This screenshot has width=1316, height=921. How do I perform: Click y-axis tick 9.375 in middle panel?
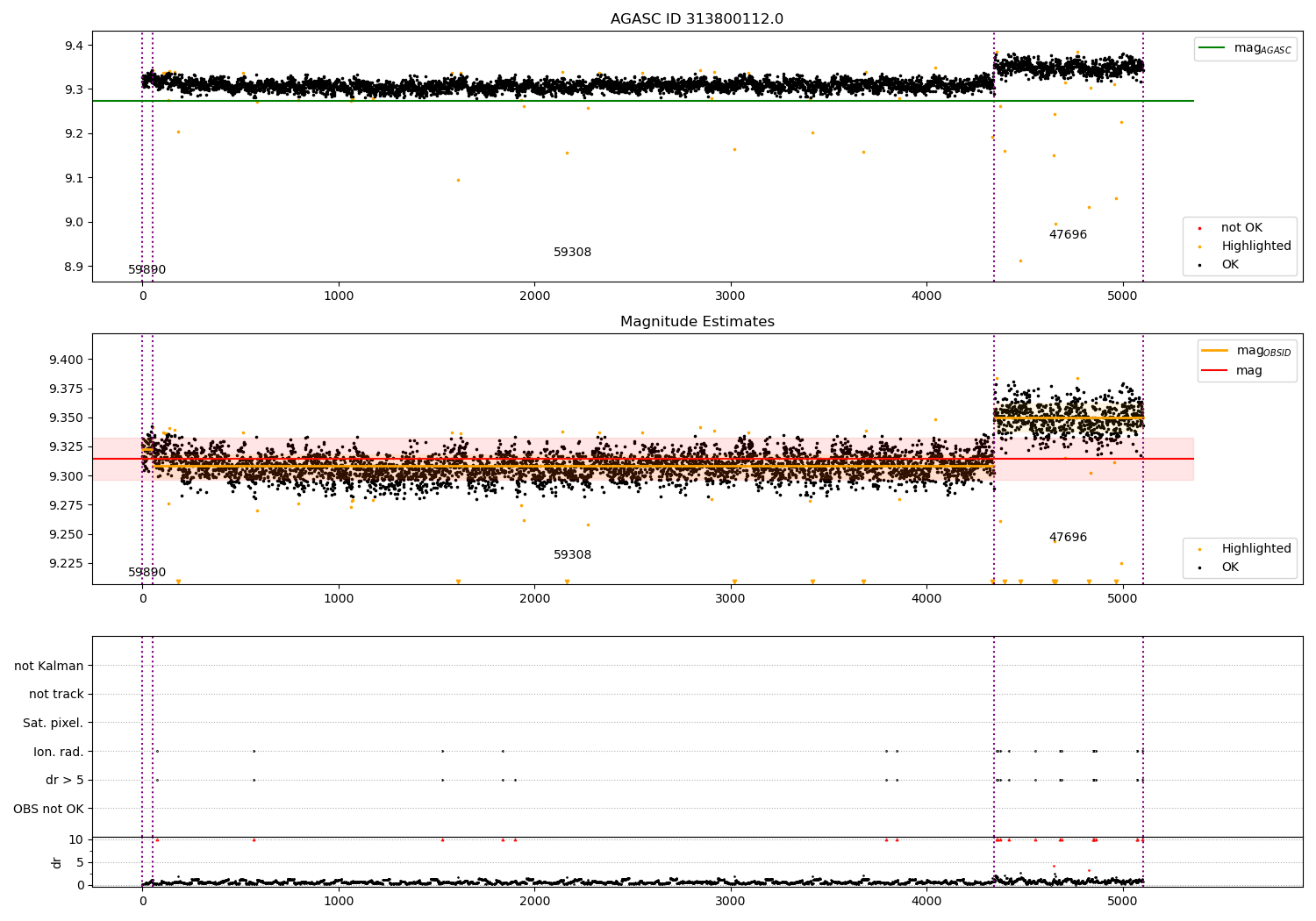coord(66,389)
